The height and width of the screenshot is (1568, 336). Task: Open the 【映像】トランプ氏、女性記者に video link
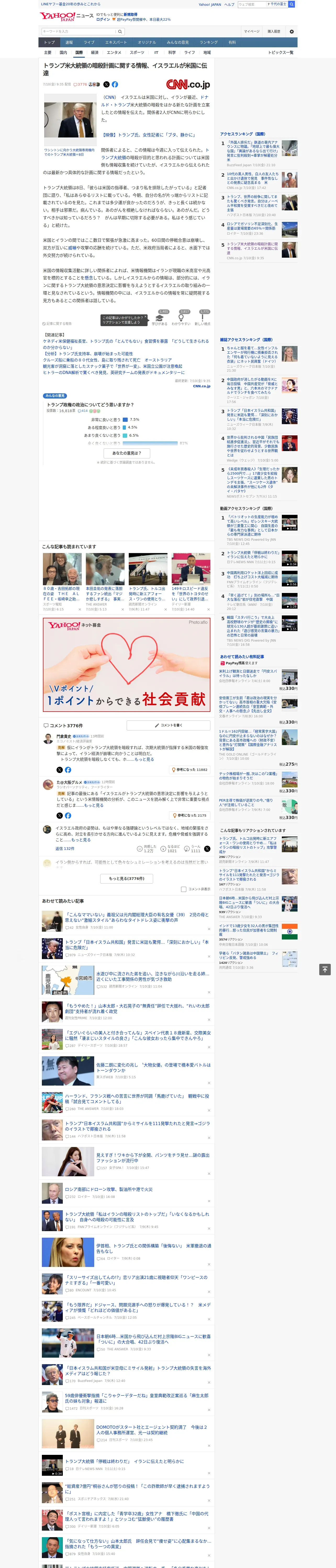click(149, 135)
